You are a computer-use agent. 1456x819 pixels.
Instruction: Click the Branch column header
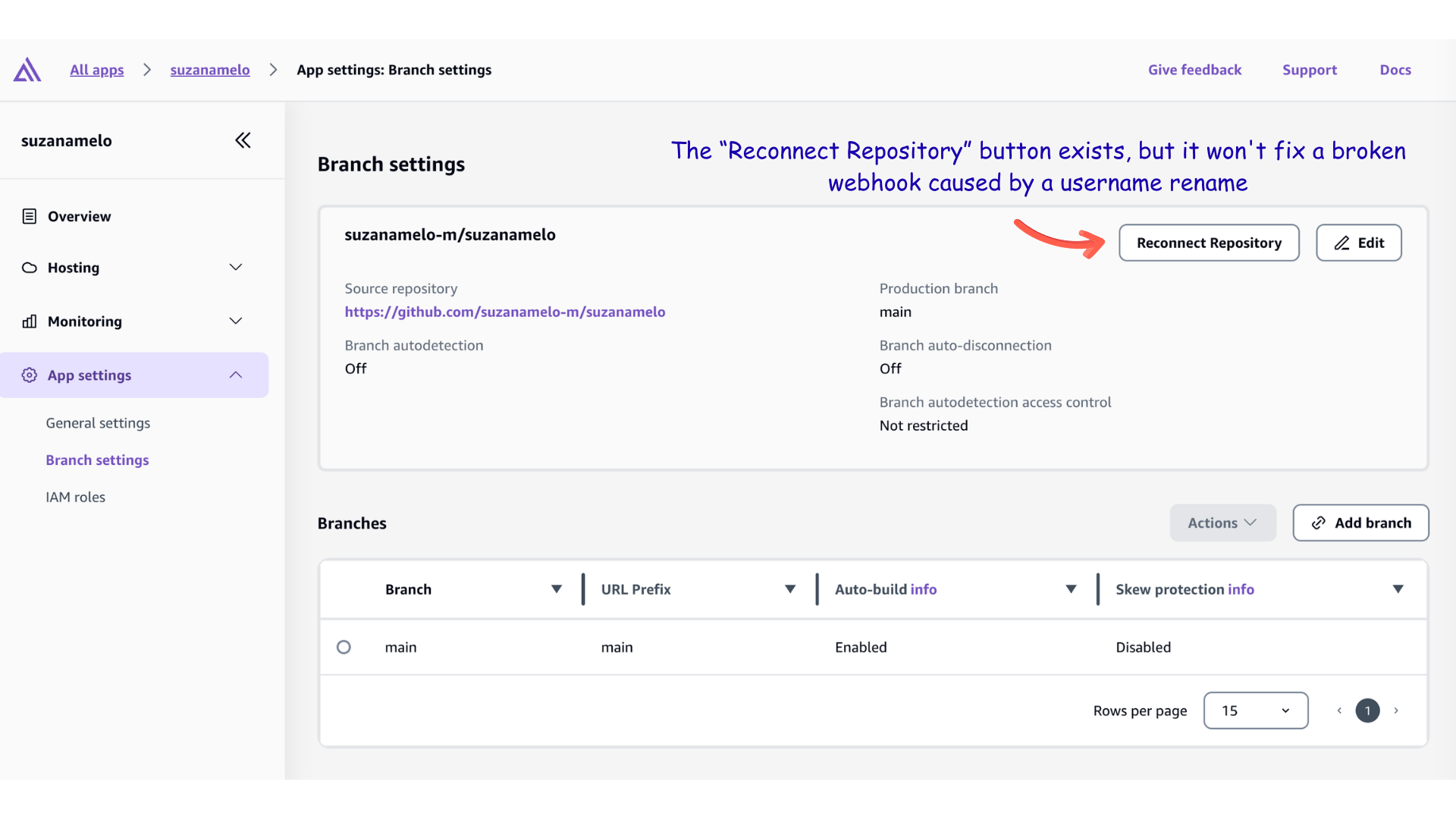pyautogui.click(x=408, y=590)
